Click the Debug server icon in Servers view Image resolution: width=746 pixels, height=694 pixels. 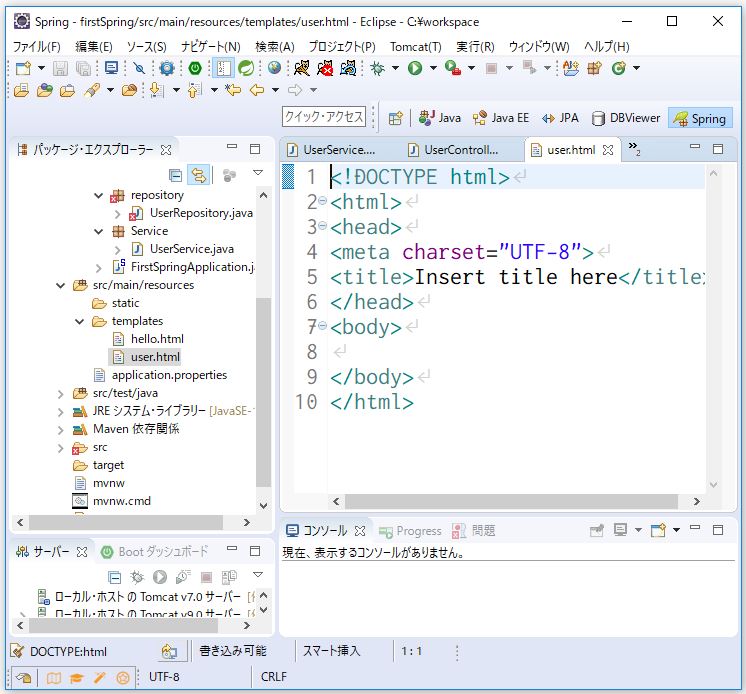pyautogui.click(x=137, y=577)
